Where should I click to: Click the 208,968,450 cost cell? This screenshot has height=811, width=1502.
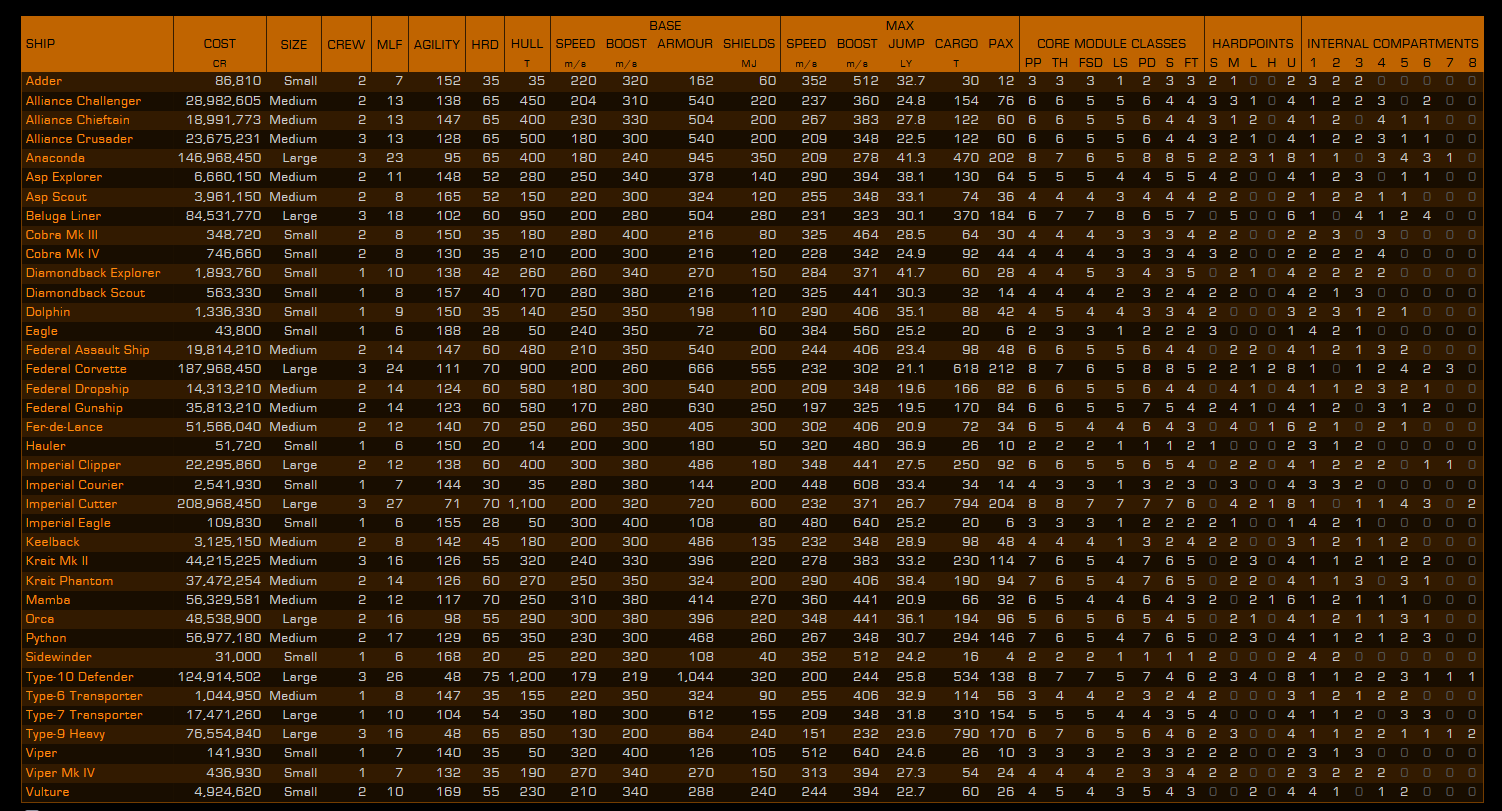(x=219, y=504)
